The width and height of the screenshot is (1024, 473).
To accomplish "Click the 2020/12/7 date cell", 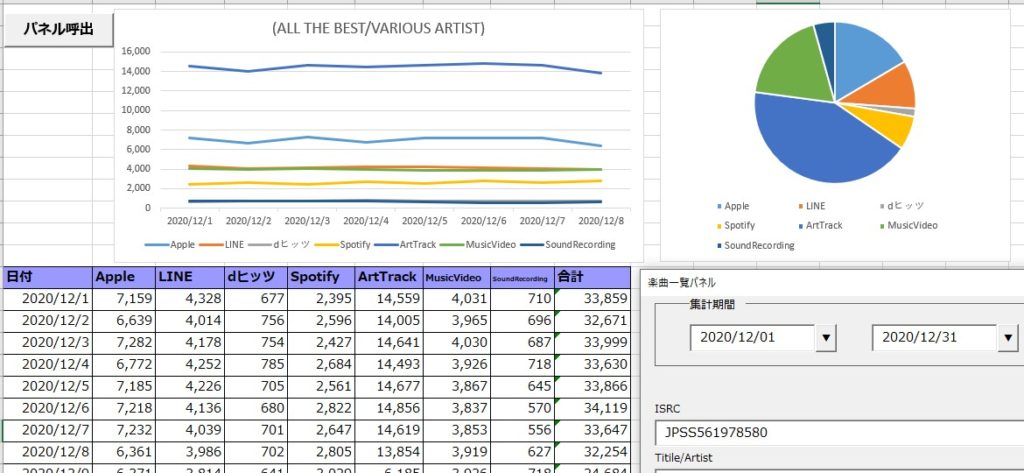I will coord(48,431).
